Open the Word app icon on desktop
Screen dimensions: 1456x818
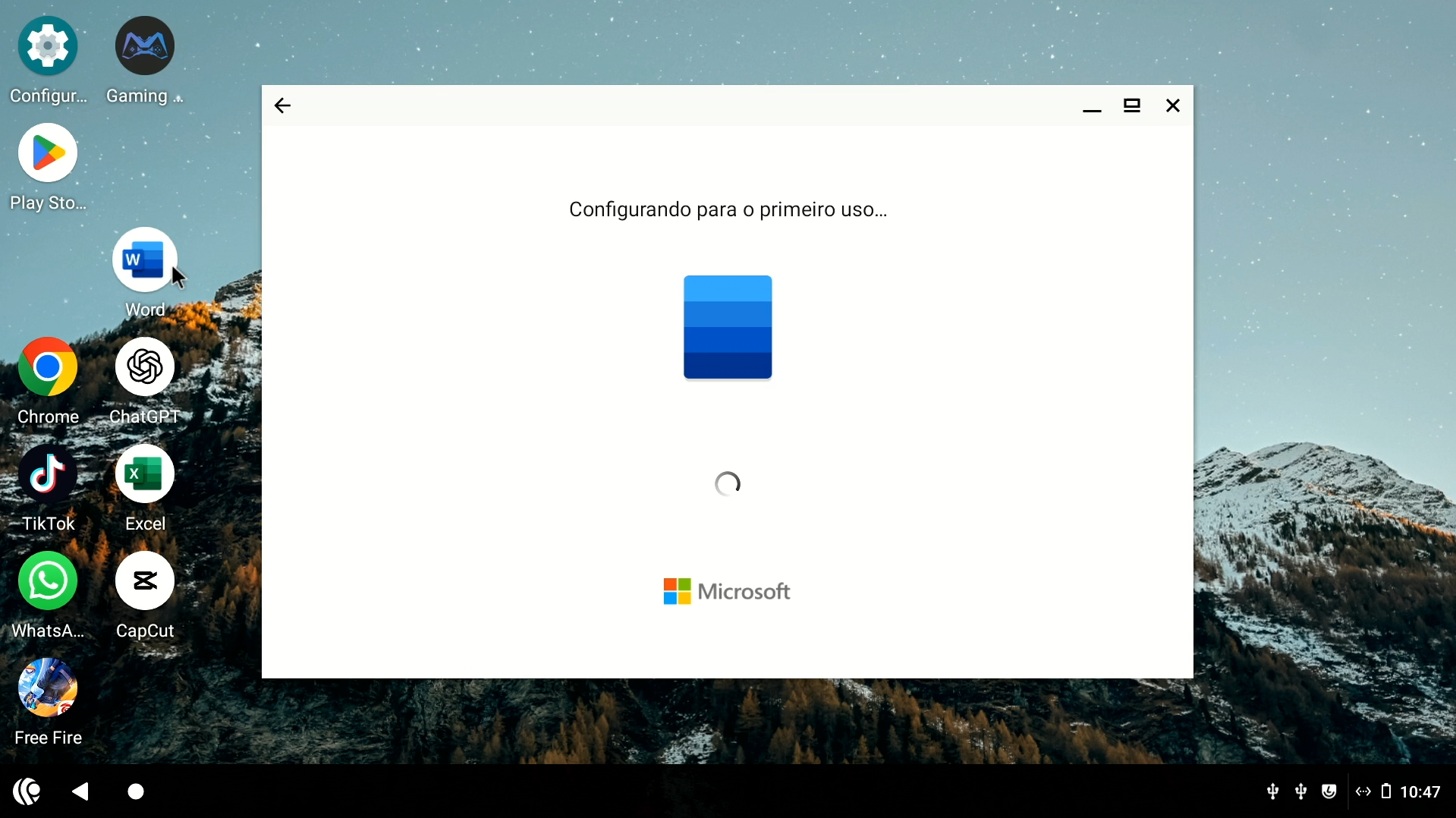[144, 260]
